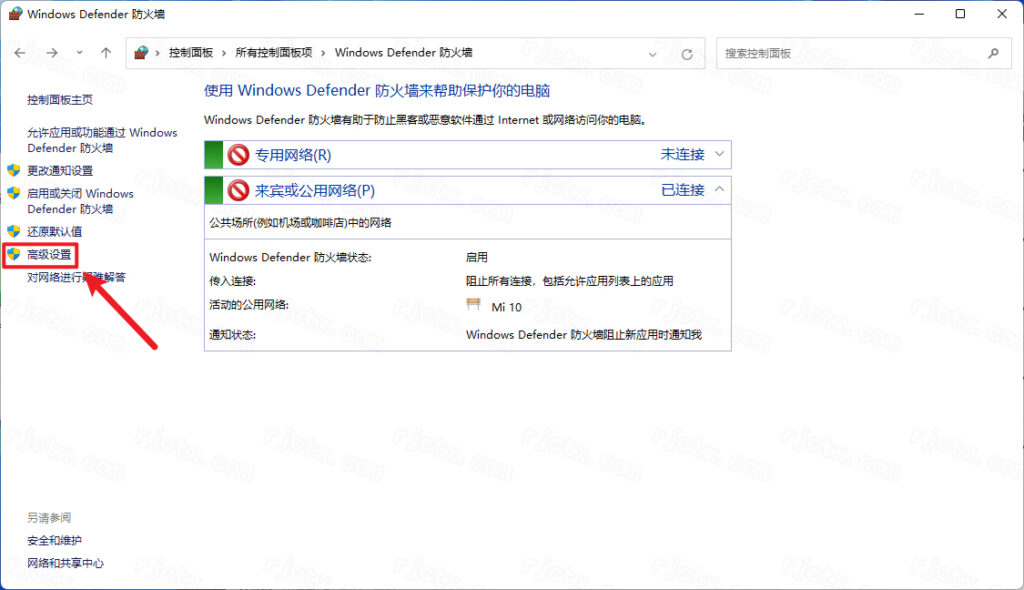Open 控制面板 breadcrumb in address bar
This screenshot has height=590, width=1024.
click(191, 53)
